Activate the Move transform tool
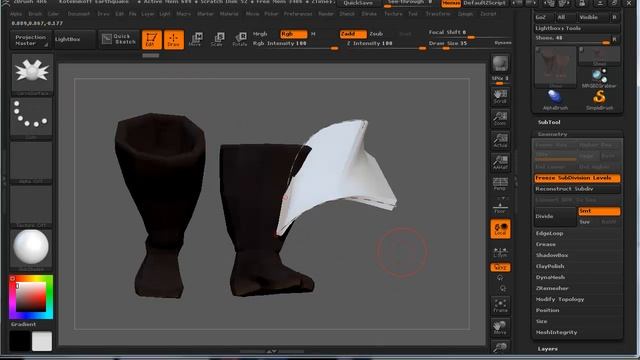Screen dimensions: 640x360 pyautogui.click(x=196, y=40)
